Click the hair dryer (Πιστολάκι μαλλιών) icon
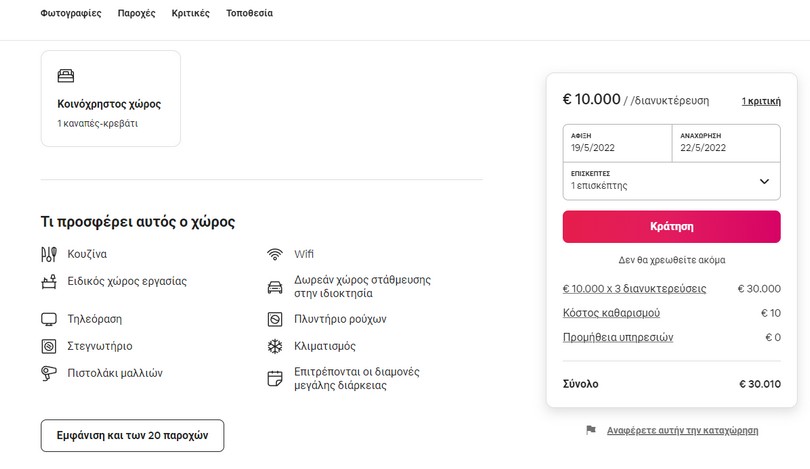 click(x=49, y=374)
